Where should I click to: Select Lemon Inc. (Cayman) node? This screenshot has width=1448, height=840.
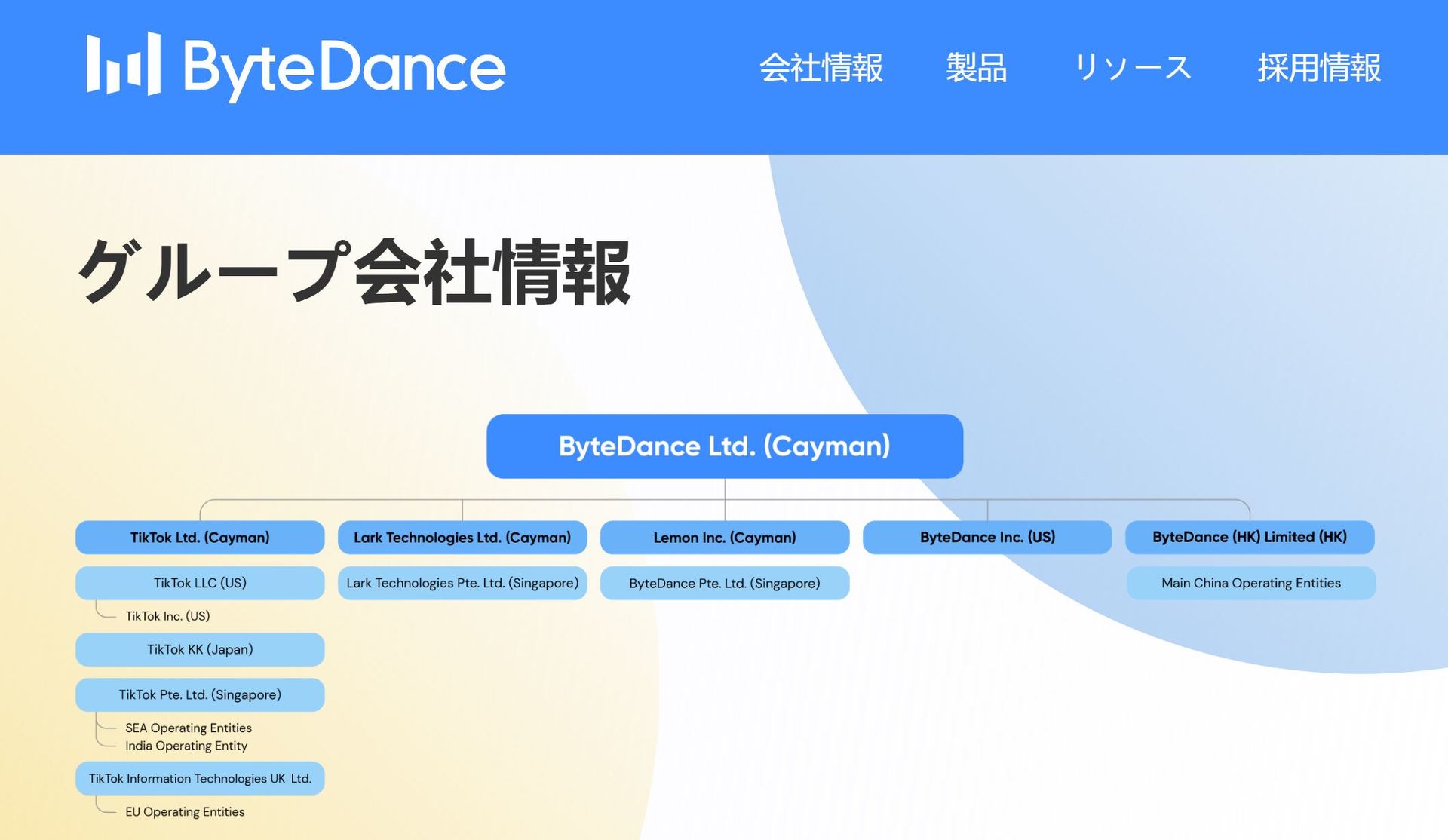tap(724, 538)
